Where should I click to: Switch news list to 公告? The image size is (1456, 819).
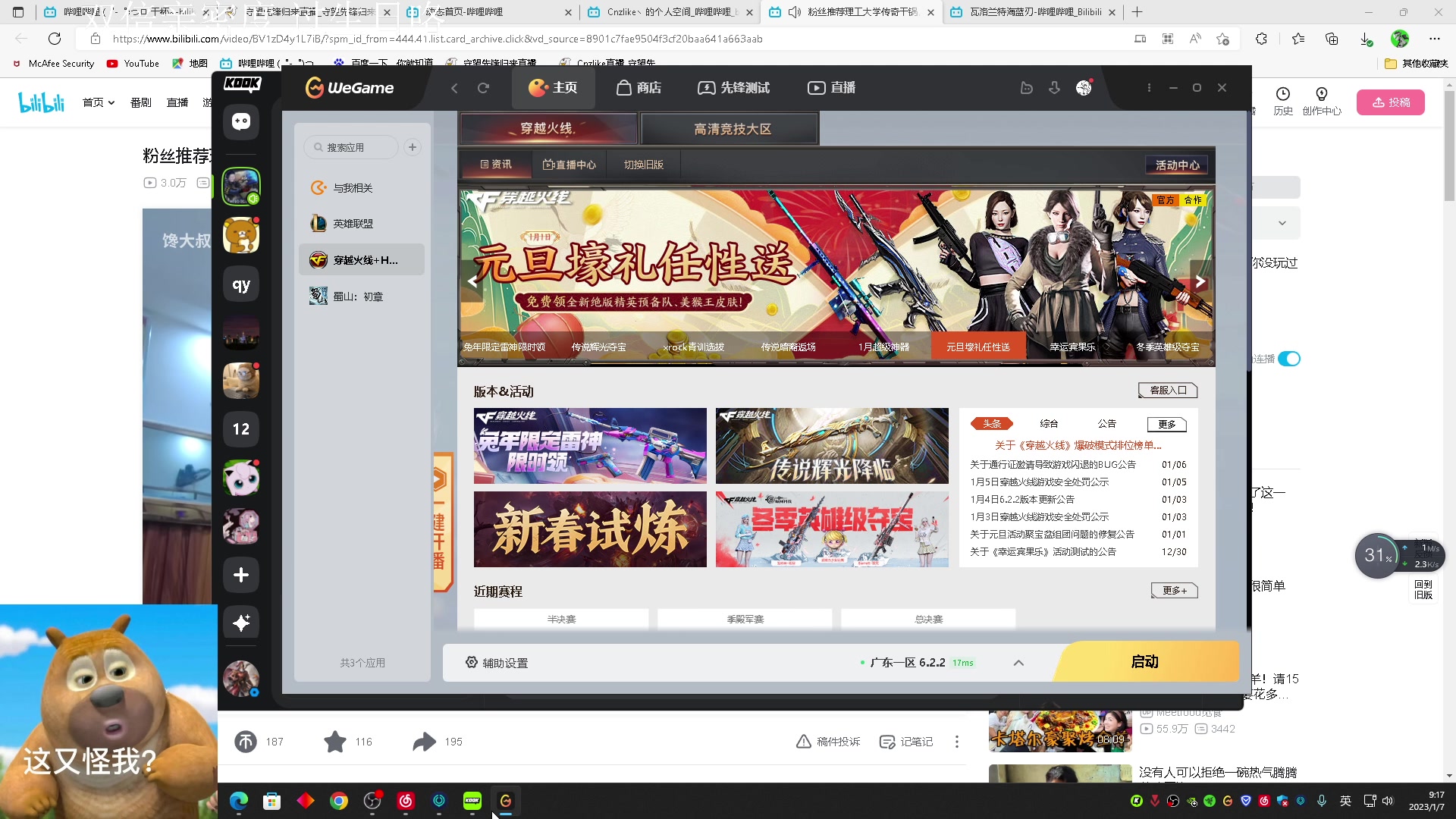click(x=1107, y=424)
